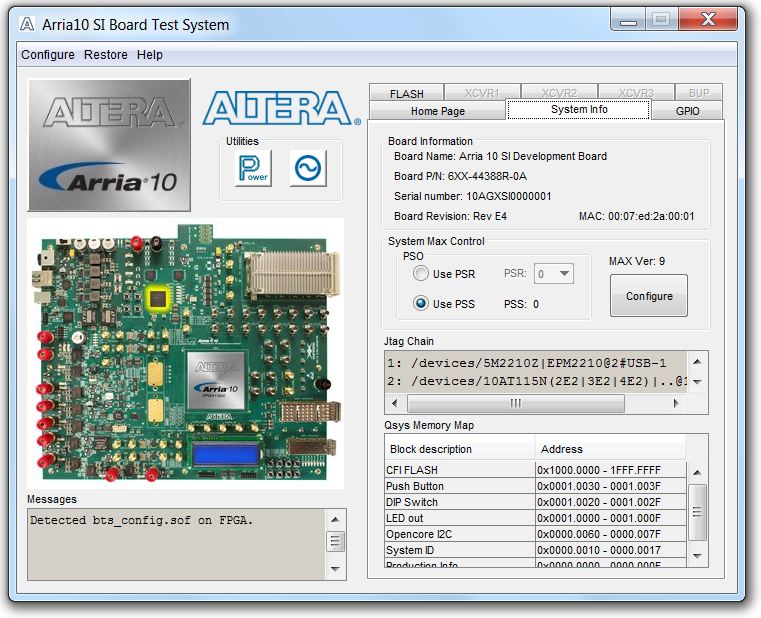Open the Configure menu
This screenshot has height=618, width=761.
[x=47, y=55]
